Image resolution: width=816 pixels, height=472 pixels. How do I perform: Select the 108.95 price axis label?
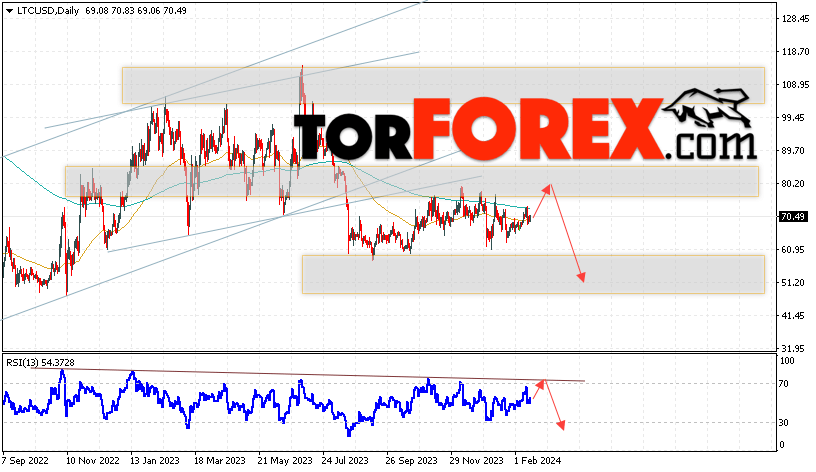tap(795, 84)
